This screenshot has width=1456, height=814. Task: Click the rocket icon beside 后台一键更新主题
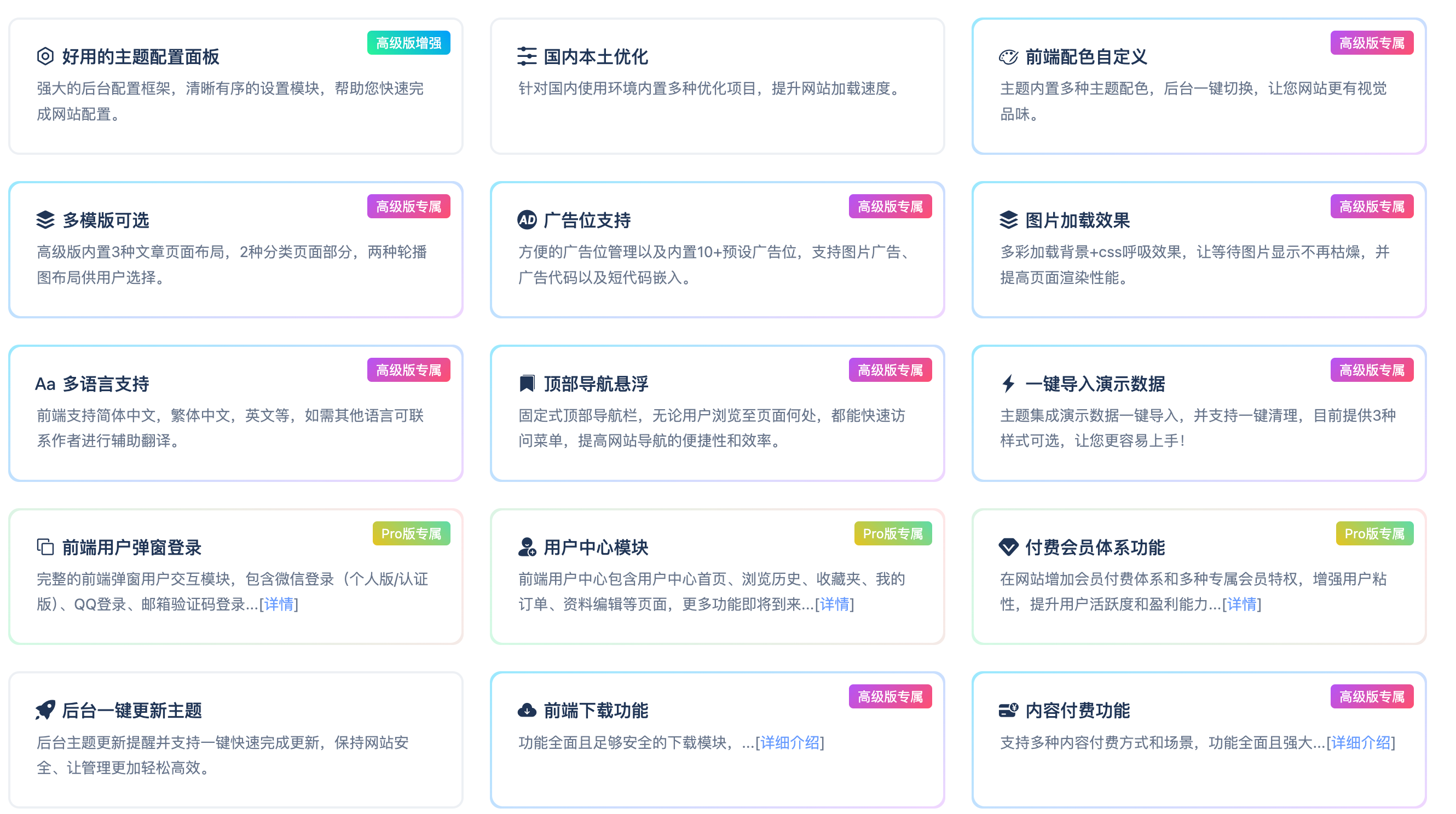45,710
